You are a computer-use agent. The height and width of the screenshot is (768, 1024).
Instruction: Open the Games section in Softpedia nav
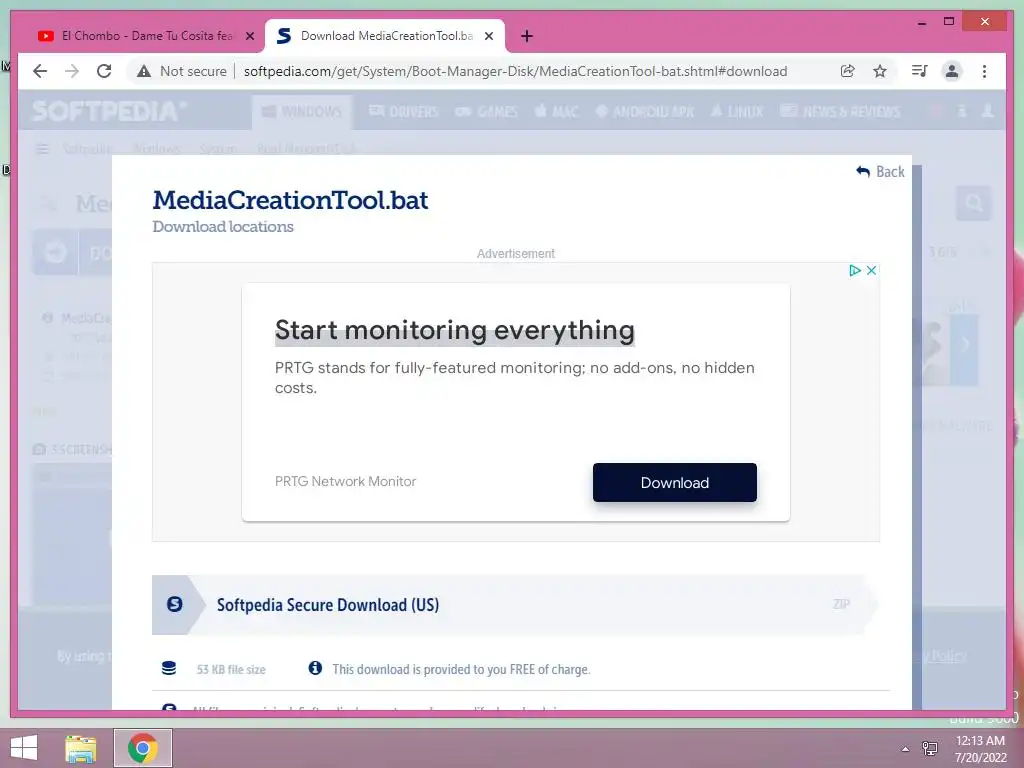point(486,112)
